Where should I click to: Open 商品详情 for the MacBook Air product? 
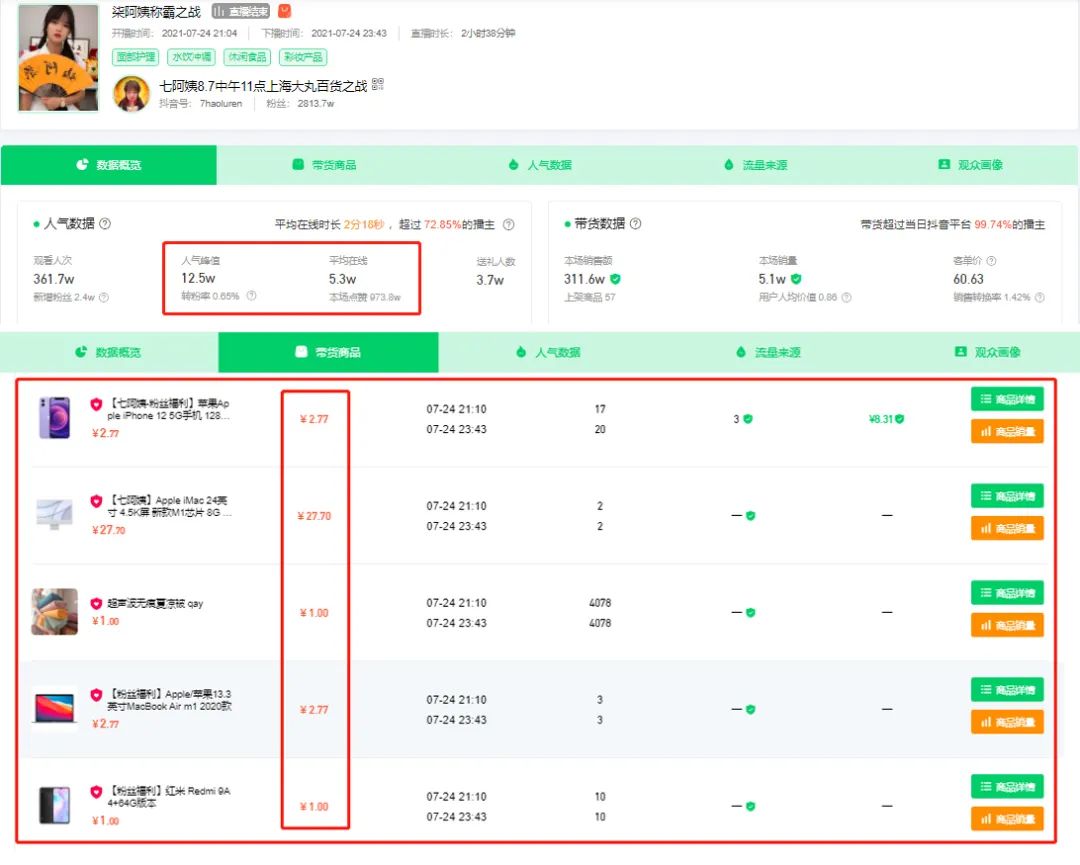[1007, 690]
